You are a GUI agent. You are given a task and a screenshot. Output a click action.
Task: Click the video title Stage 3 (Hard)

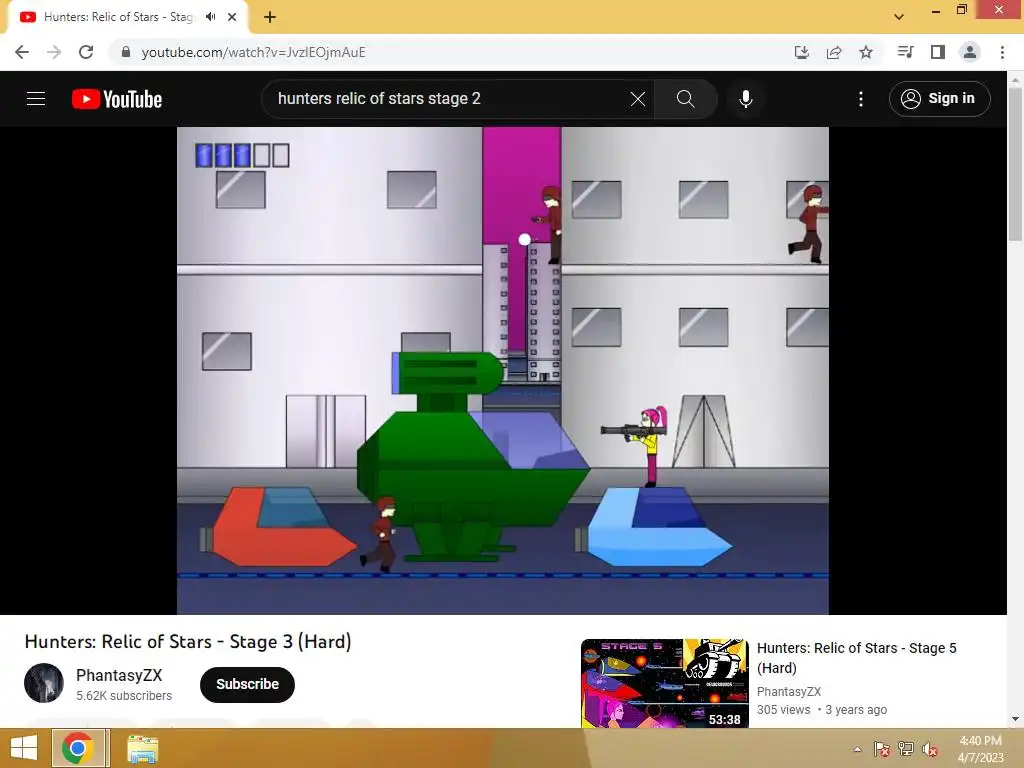click(188, 641)
